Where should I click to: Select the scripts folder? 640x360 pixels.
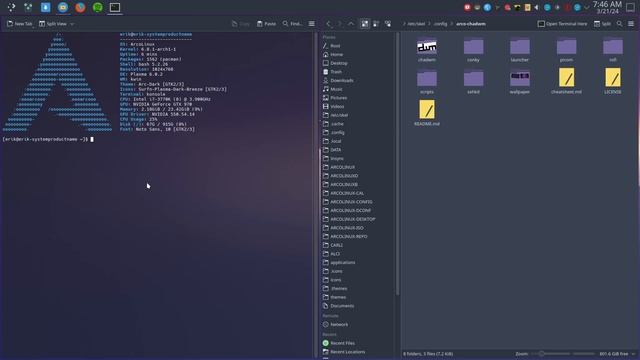point(427,82)
